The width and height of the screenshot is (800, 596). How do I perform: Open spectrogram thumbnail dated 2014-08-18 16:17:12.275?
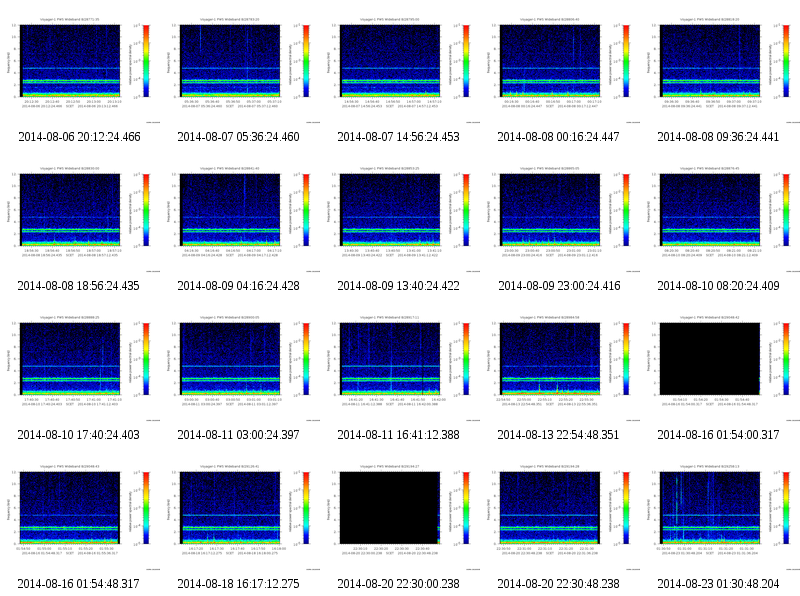(240, 511)
